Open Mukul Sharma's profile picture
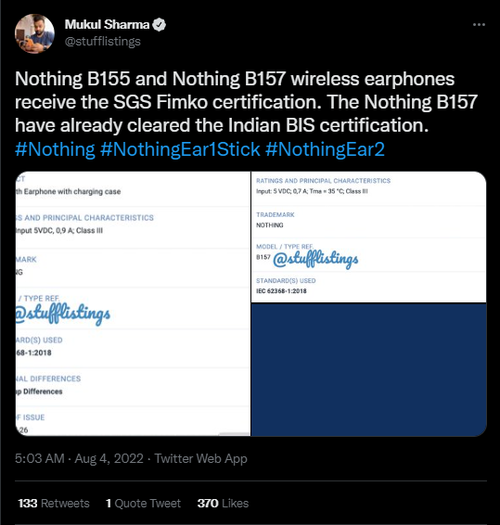 coord(34,33)
